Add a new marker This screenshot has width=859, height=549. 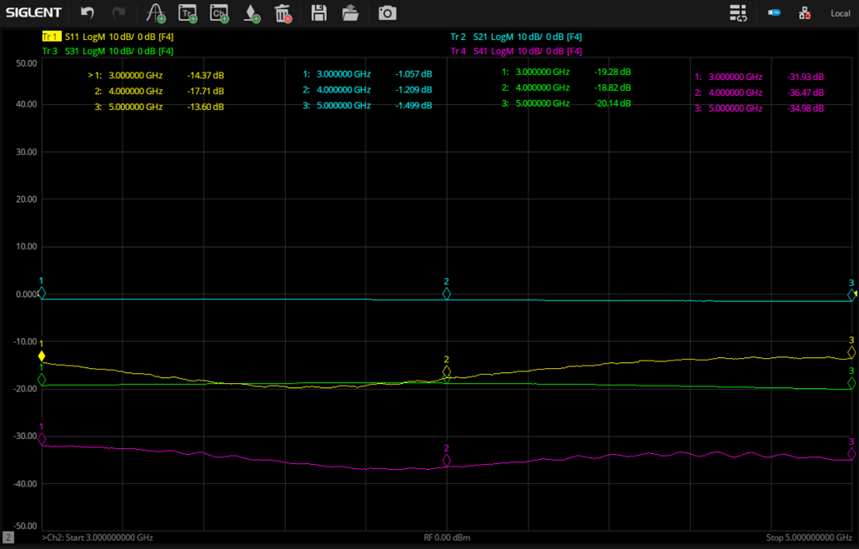coord(251,13)
